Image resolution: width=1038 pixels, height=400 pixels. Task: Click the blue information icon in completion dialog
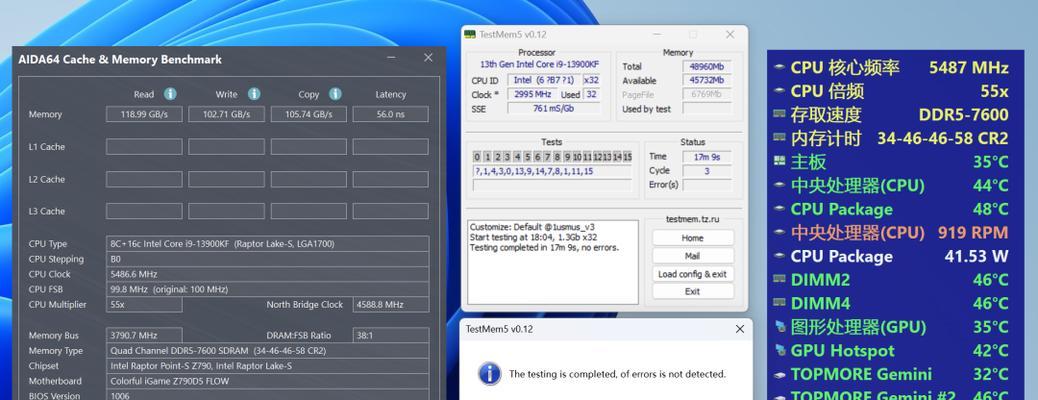490,374
